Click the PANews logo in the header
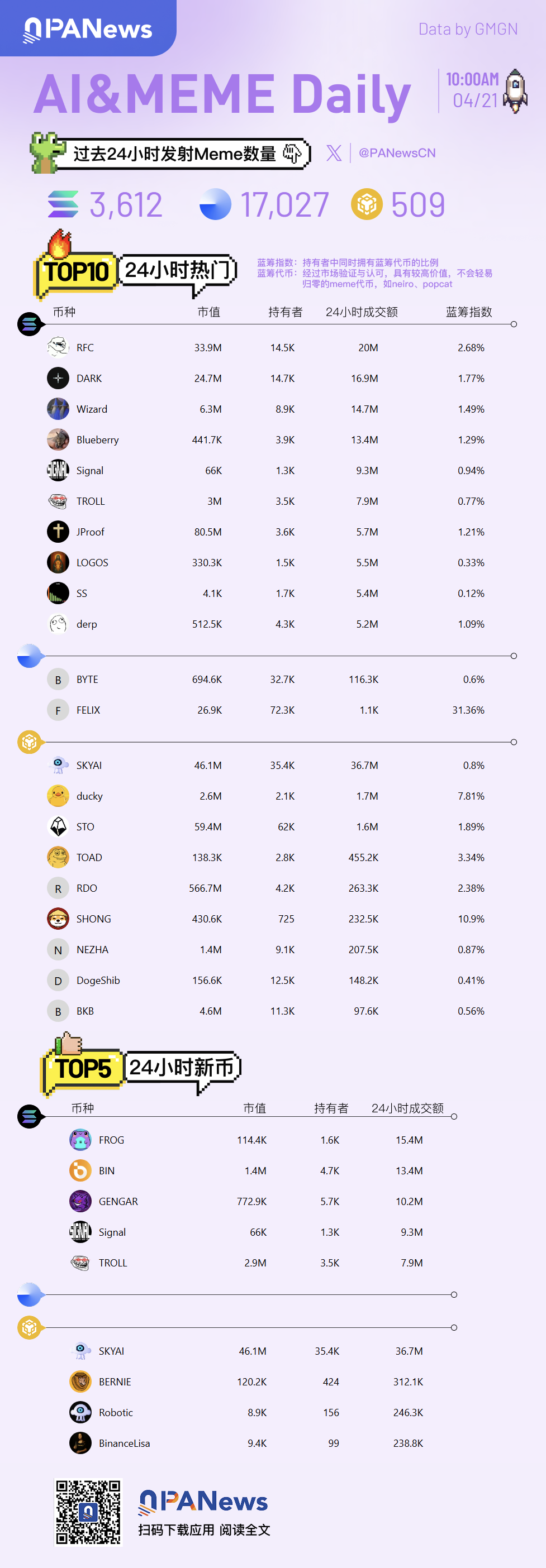546x1568 pixels. (x=88, y=28)
